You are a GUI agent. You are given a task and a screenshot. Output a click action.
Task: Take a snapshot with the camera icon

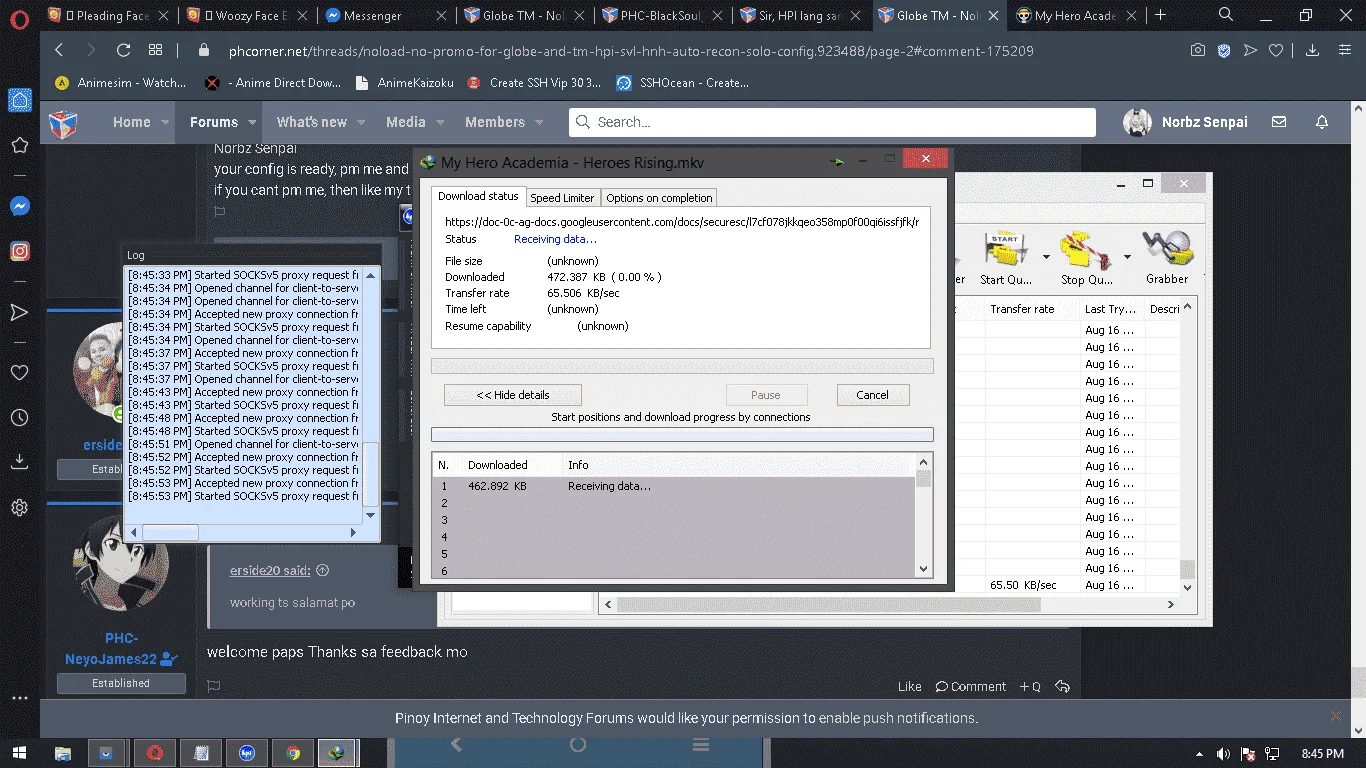click(x=1198, y=50)
